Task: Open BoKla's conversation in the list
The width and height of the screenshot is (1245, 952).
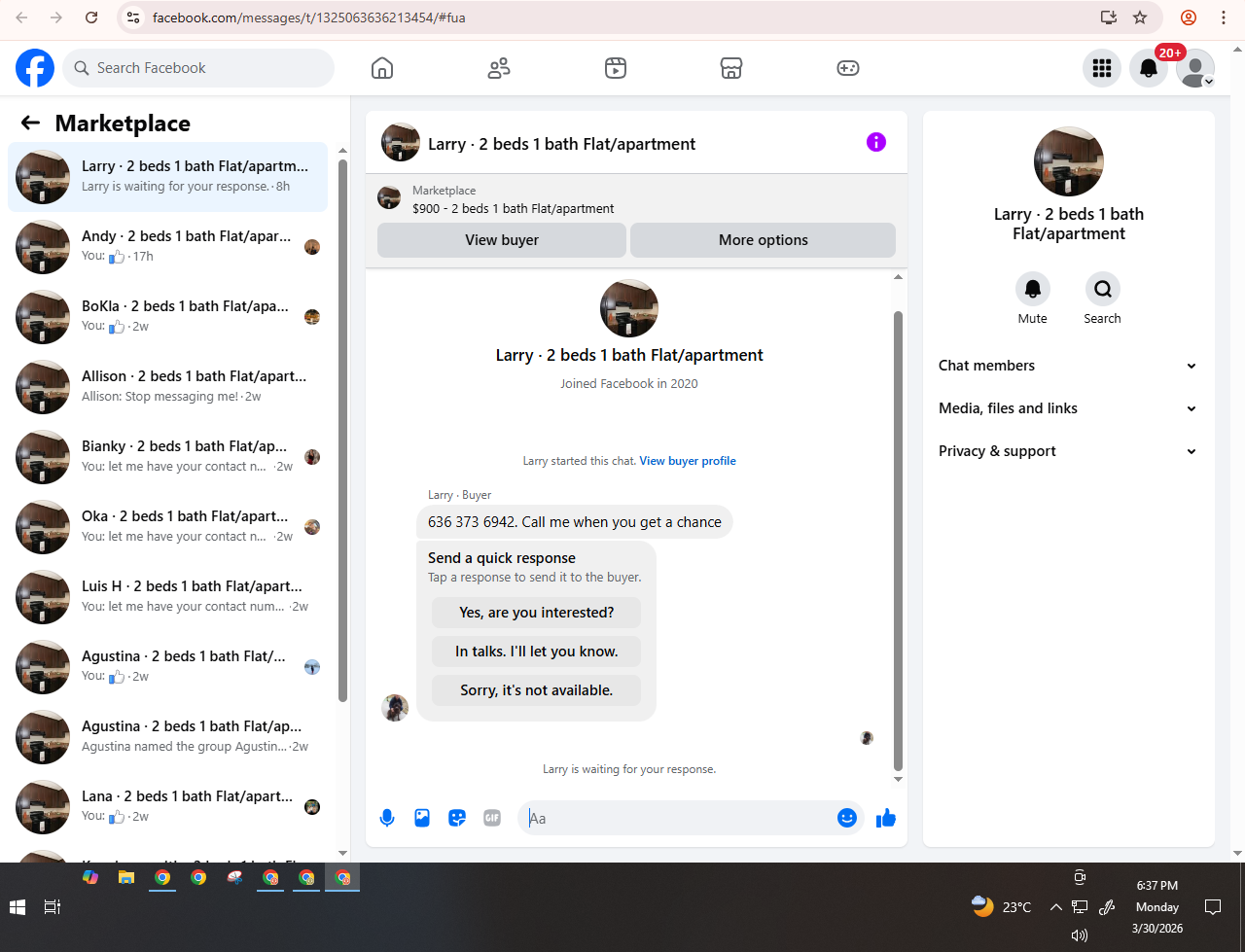Action: 168,317
